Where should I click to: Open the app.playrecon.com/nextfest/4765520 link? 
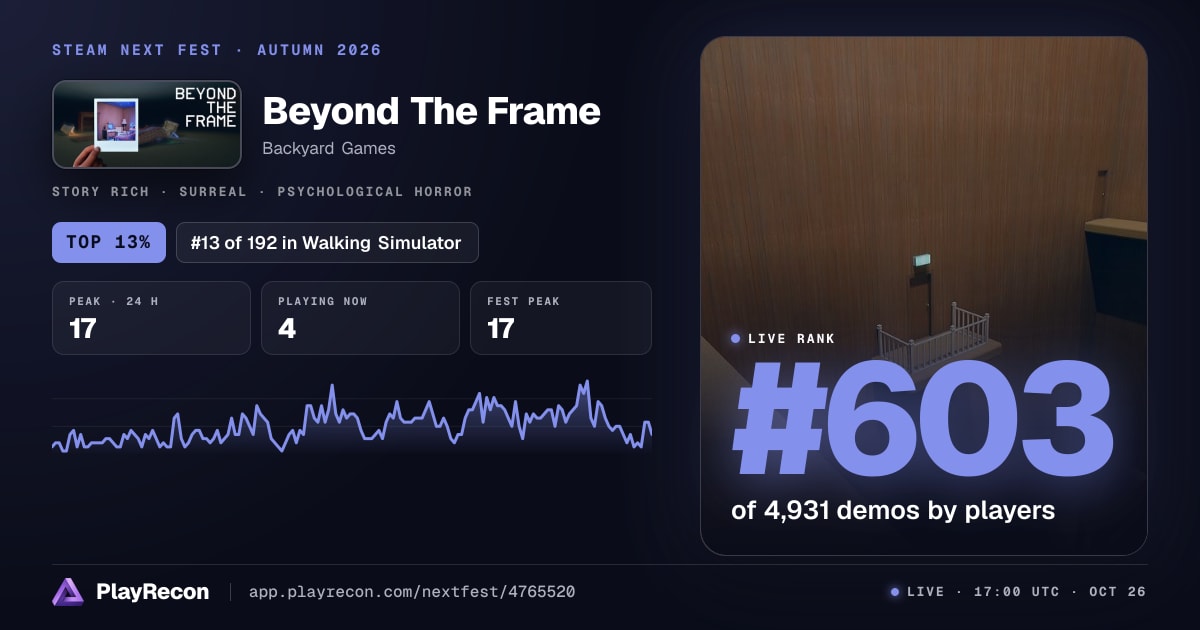tap(411, 592)
